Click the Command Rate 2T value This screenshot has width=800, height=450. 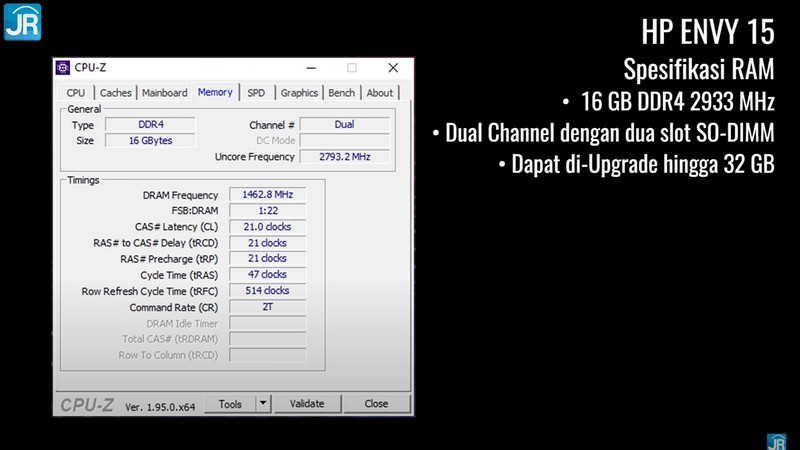tap(267, 307)
